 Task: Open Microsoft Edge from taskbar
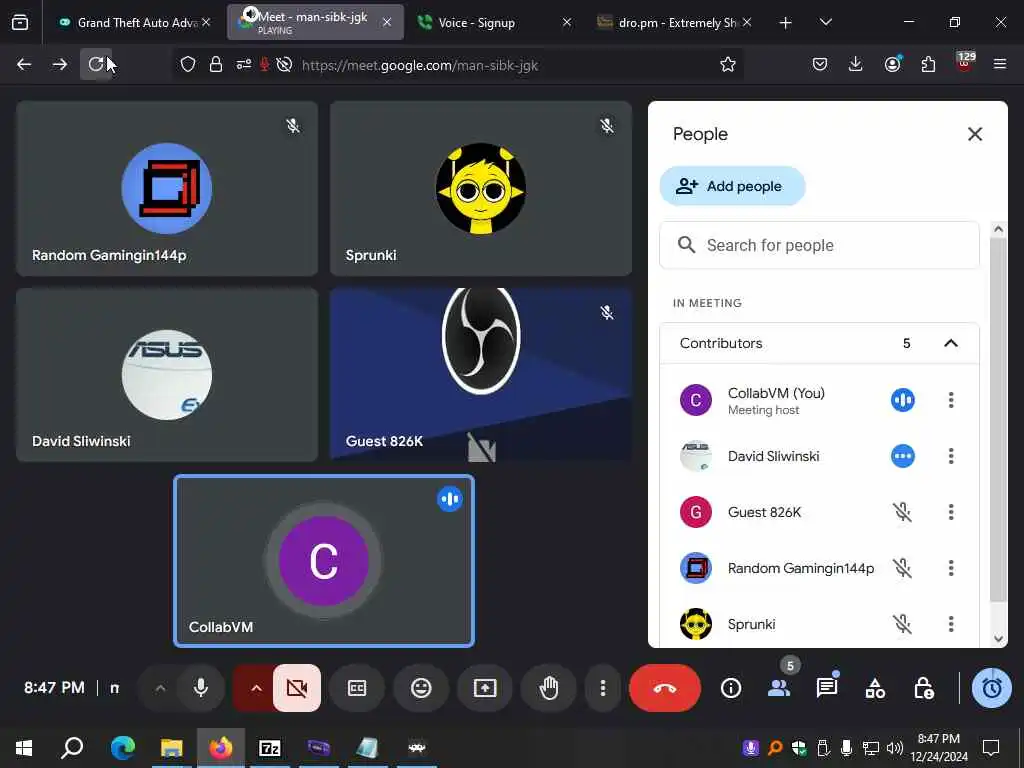tap(123, 748)
